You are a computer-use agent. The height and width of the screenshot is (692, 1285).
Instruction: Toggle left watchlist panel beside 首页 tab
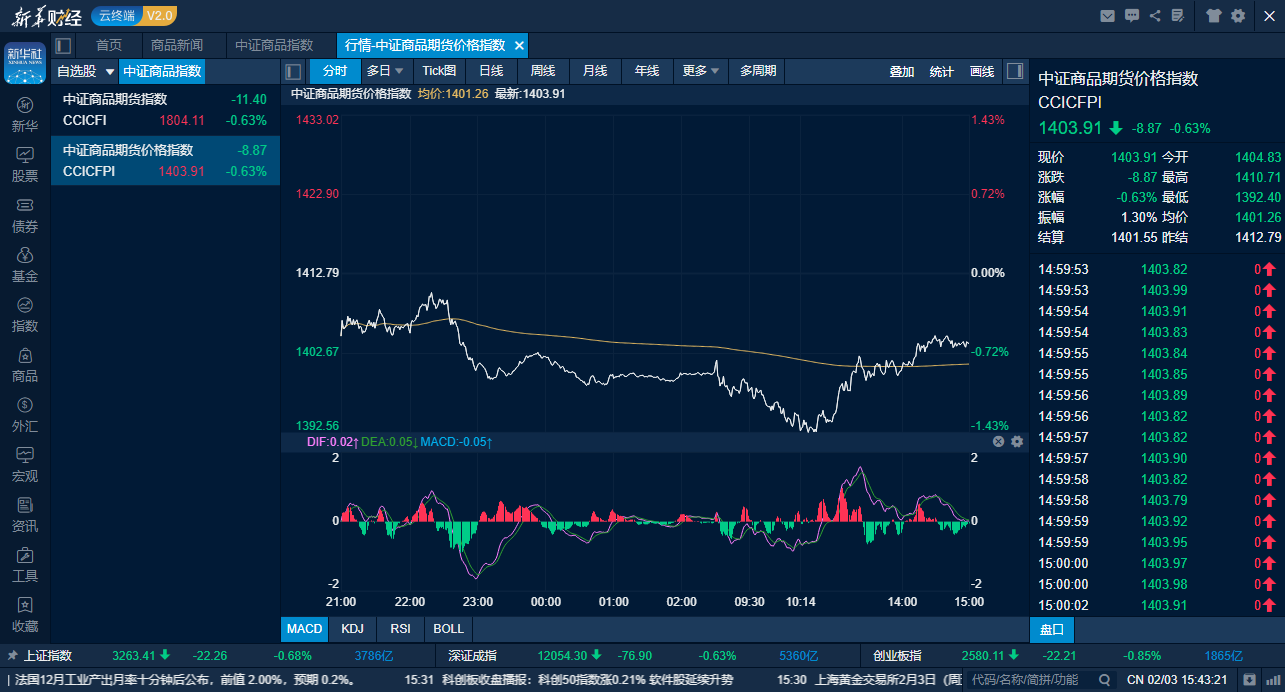[63, 45]
